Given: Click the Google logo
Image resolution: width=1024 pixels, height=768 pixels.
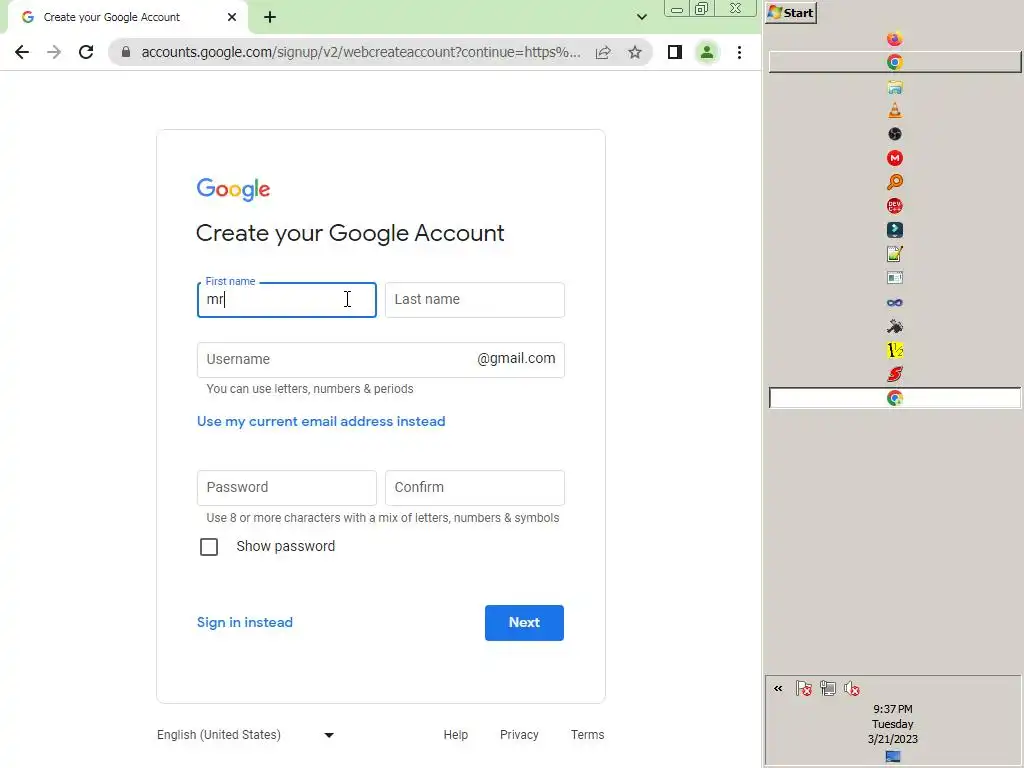Looking at the screenshot, I should [x=233, y=189].
